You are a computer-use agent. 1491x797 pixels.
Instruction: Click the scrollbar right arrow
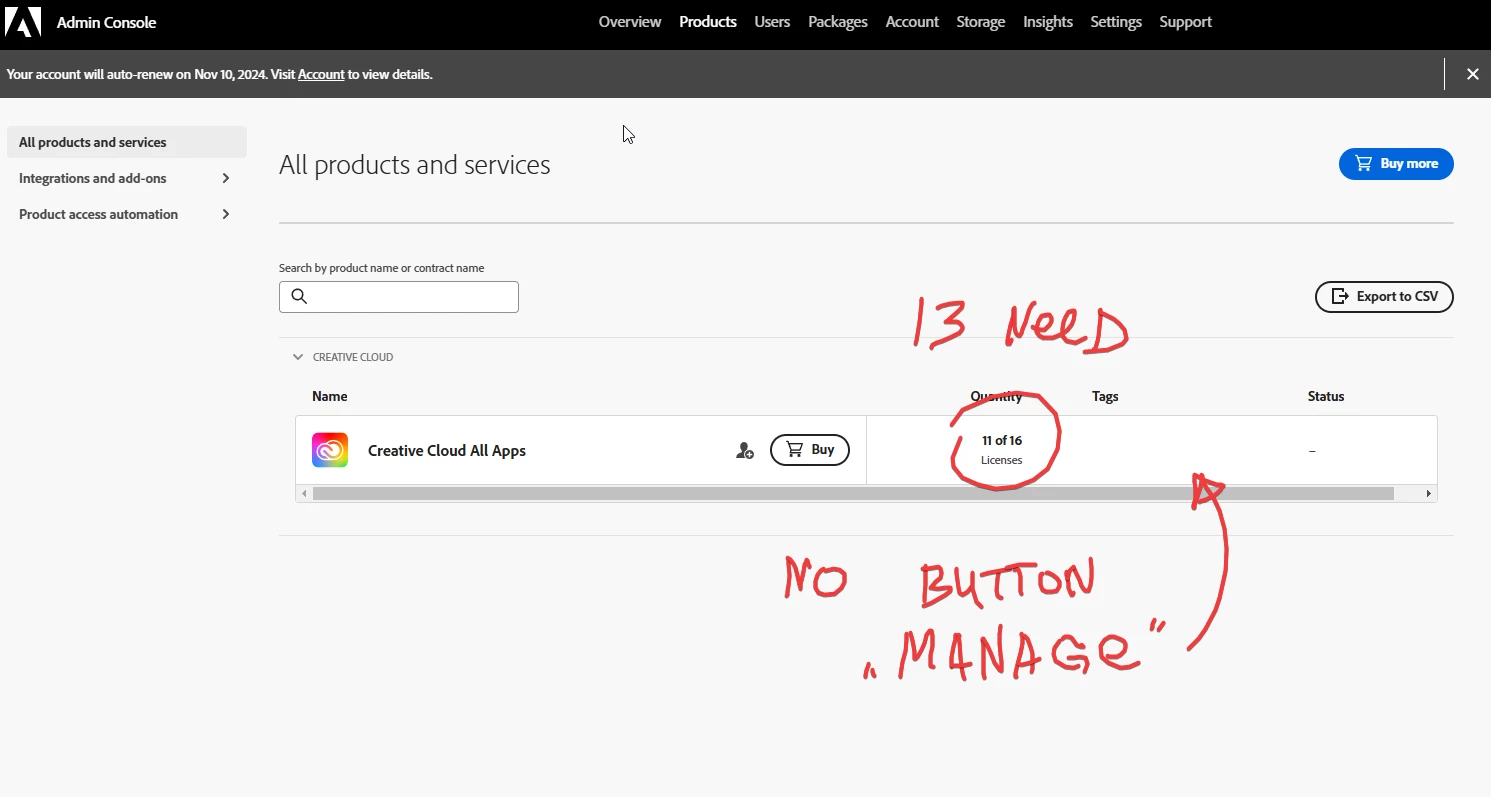(1429, 494)
